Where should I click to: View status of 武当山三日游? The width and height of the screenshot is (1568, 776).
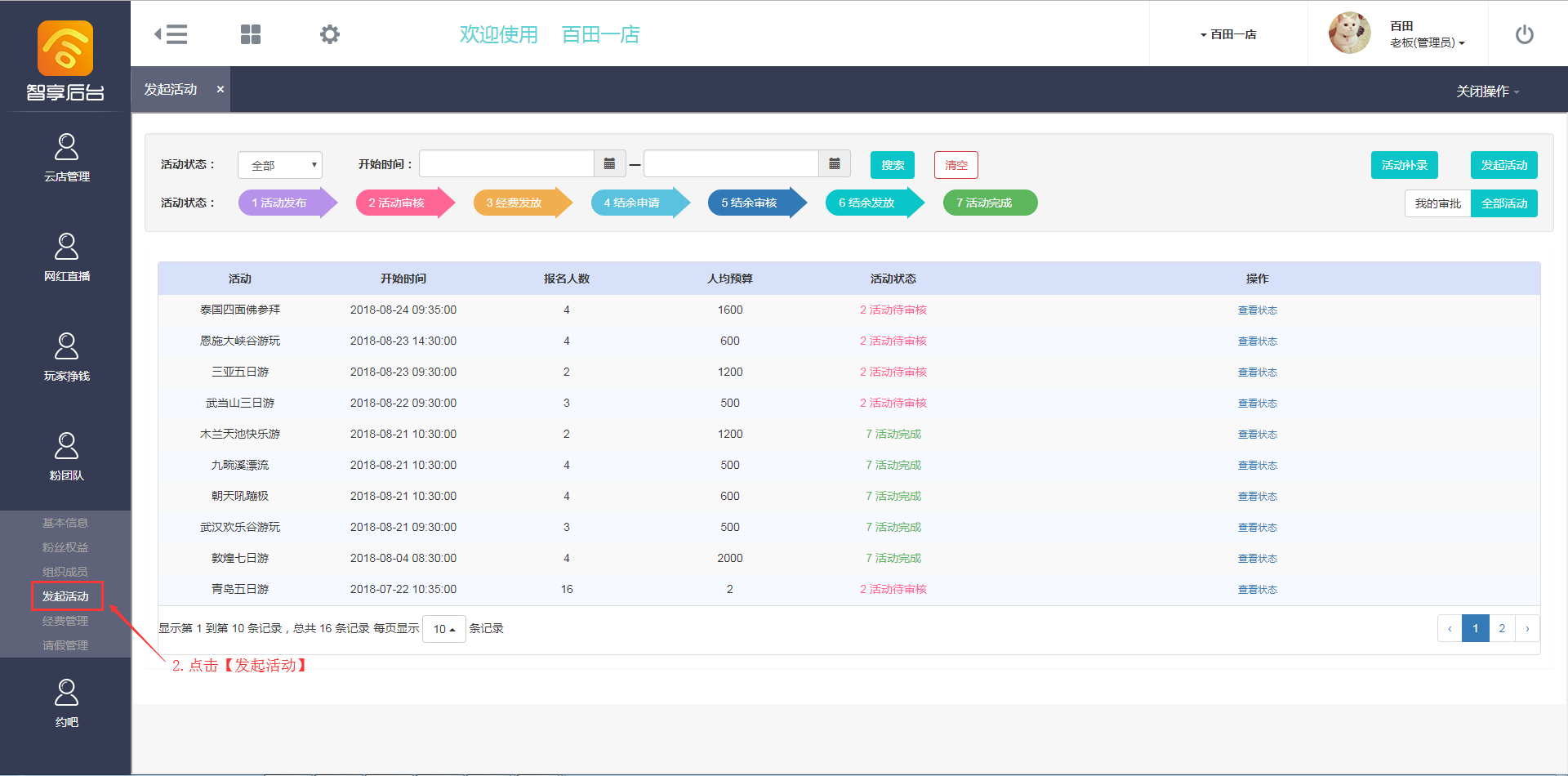[1257, 404]
